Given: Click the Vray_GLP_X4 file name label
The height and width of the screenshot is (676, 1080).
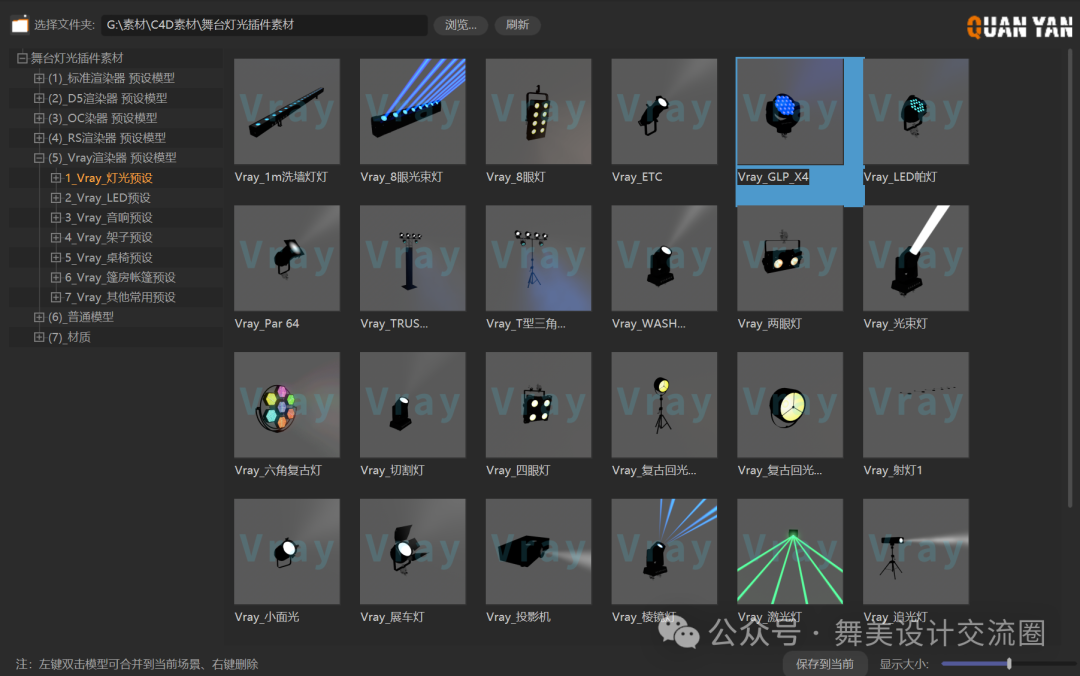Looking at the screenshot, I should click(773, 177).
